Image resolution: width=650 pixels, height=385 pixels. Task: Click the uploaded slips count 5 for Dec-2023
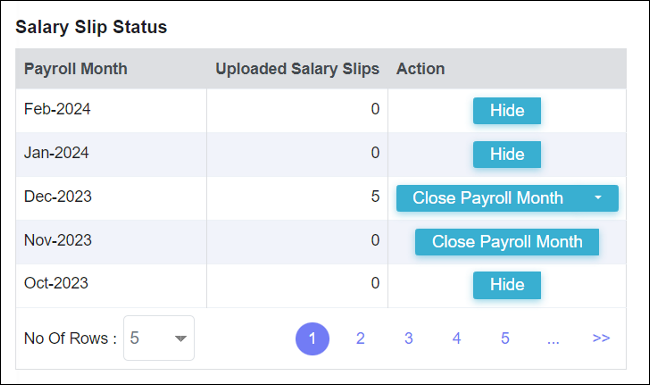[375, 196]
